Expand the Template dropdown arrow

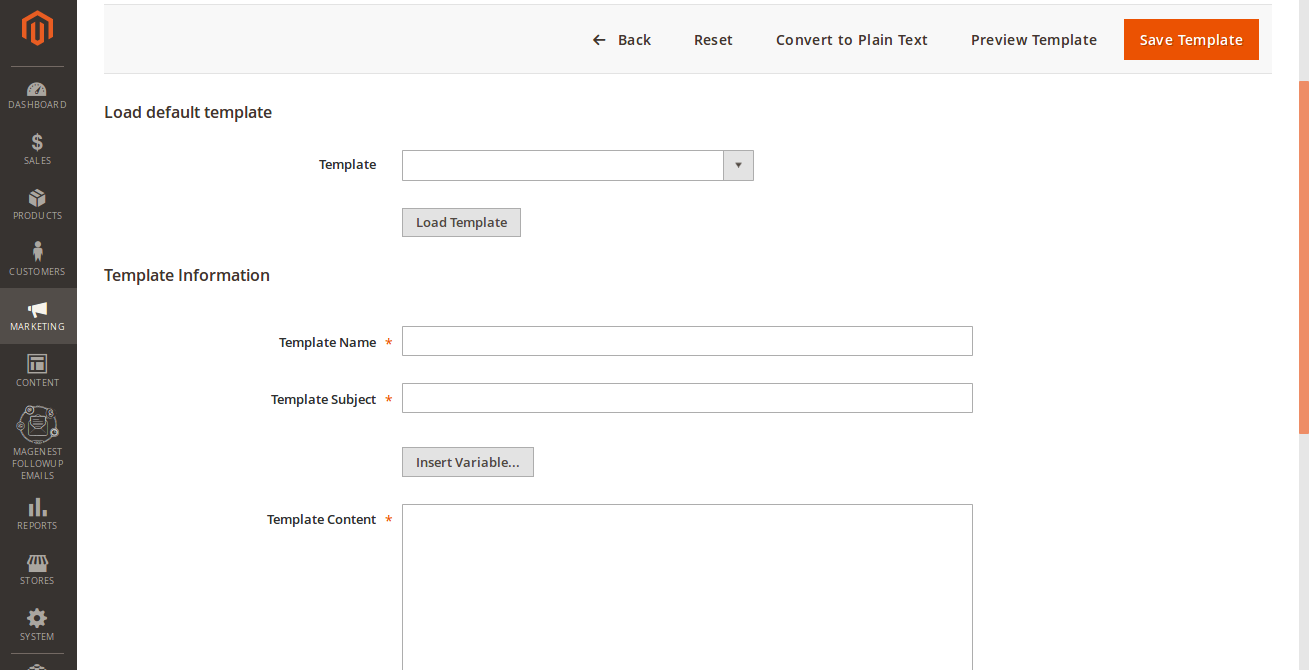[x=738, y=165]
